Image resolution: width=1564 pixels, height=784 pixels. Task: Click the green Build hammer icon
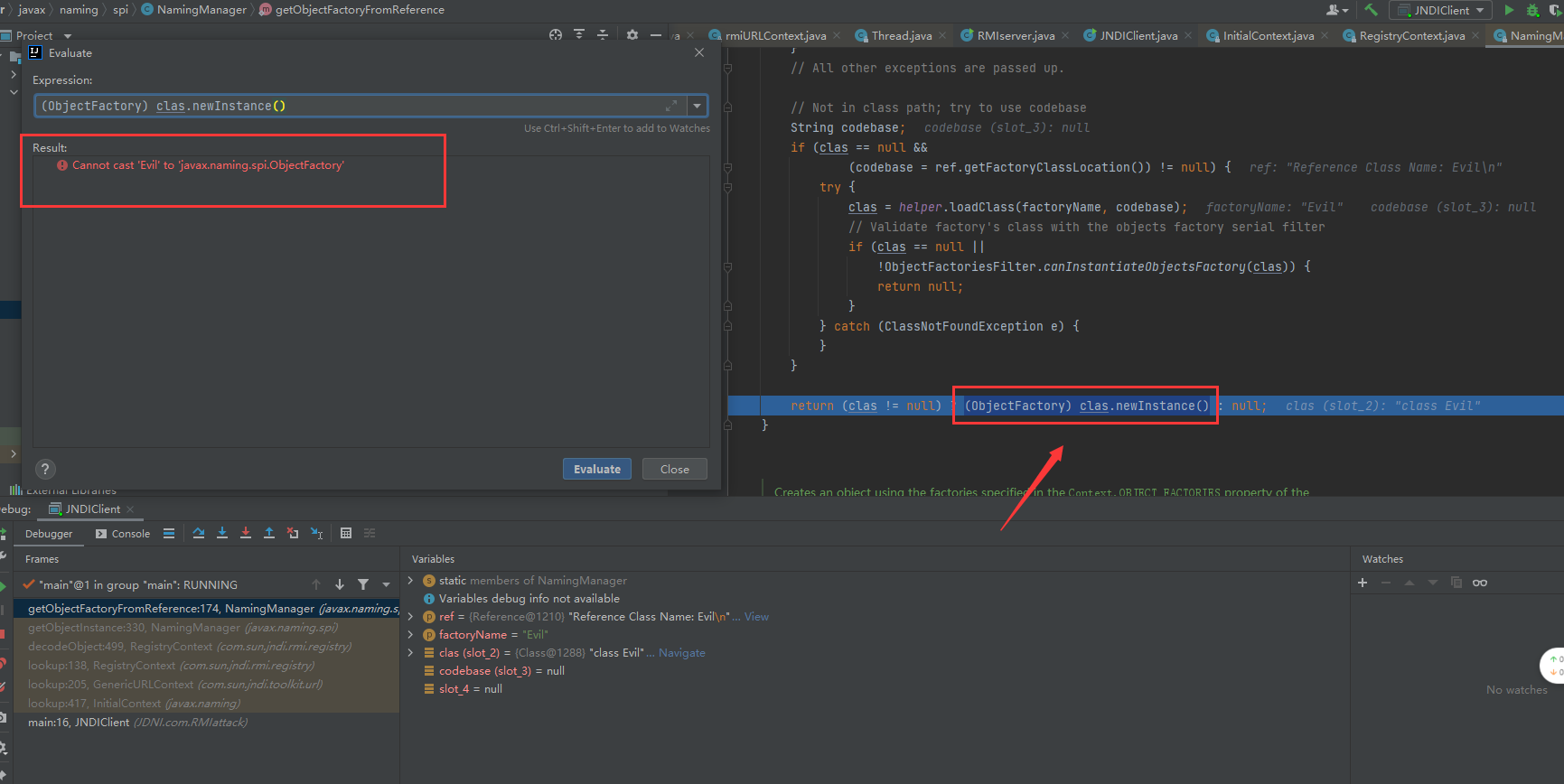1372,10
